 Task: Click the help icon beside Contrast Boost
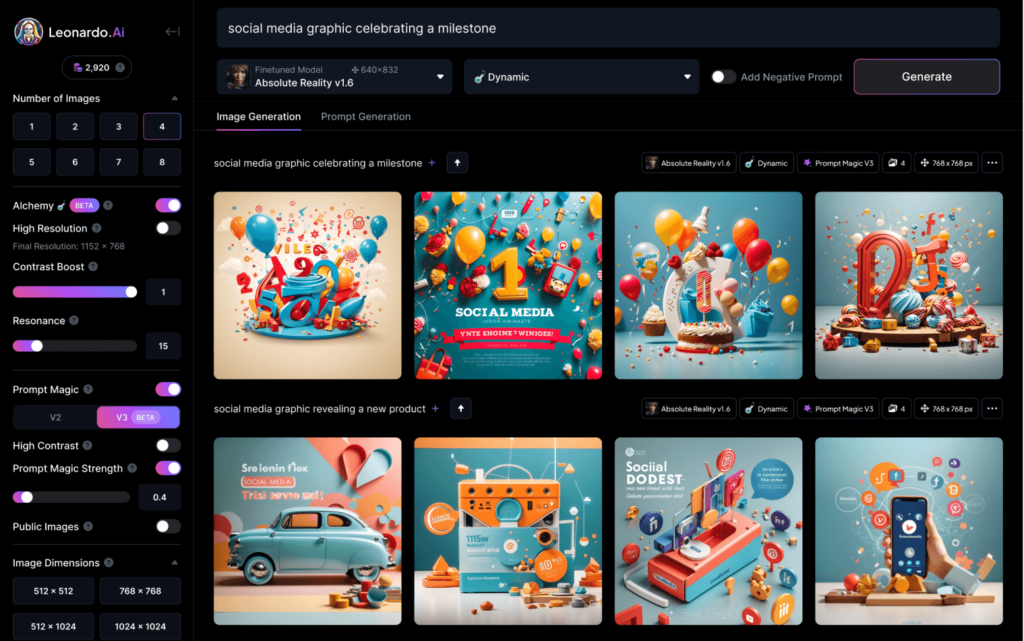coord(93,267)
